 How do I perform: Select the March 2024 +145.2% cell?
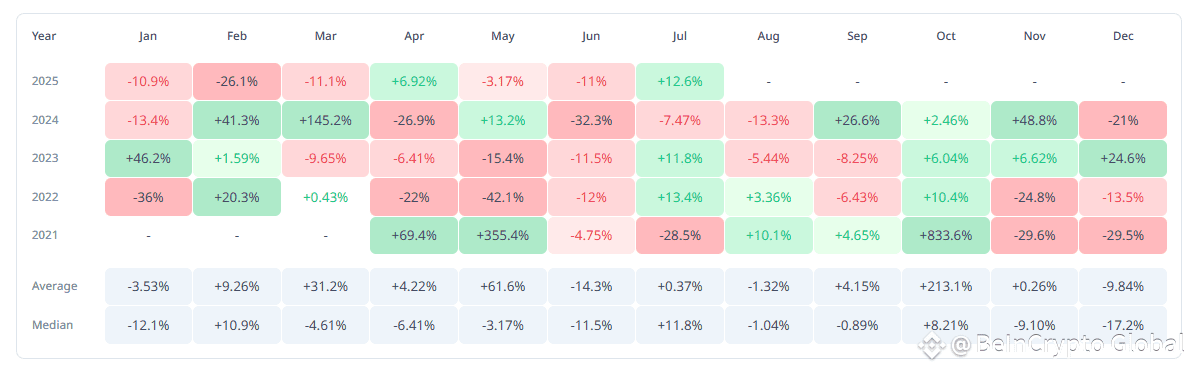[325, 120]
